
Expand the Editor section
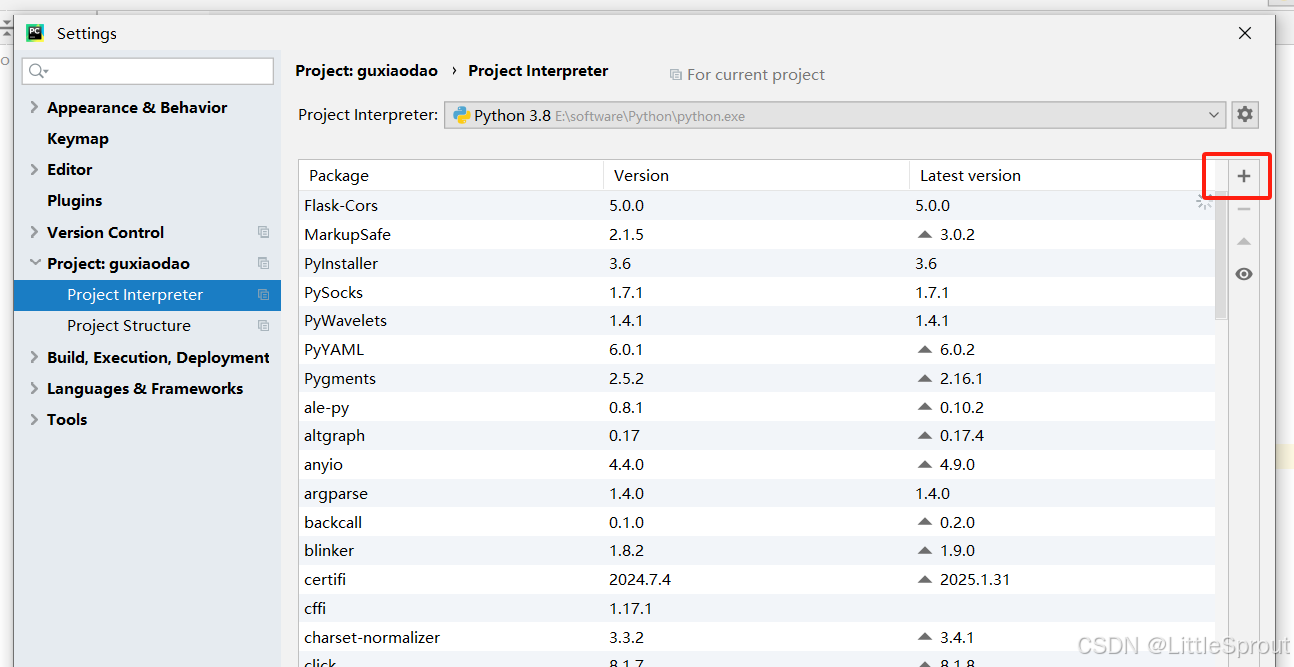pos(34,170)
